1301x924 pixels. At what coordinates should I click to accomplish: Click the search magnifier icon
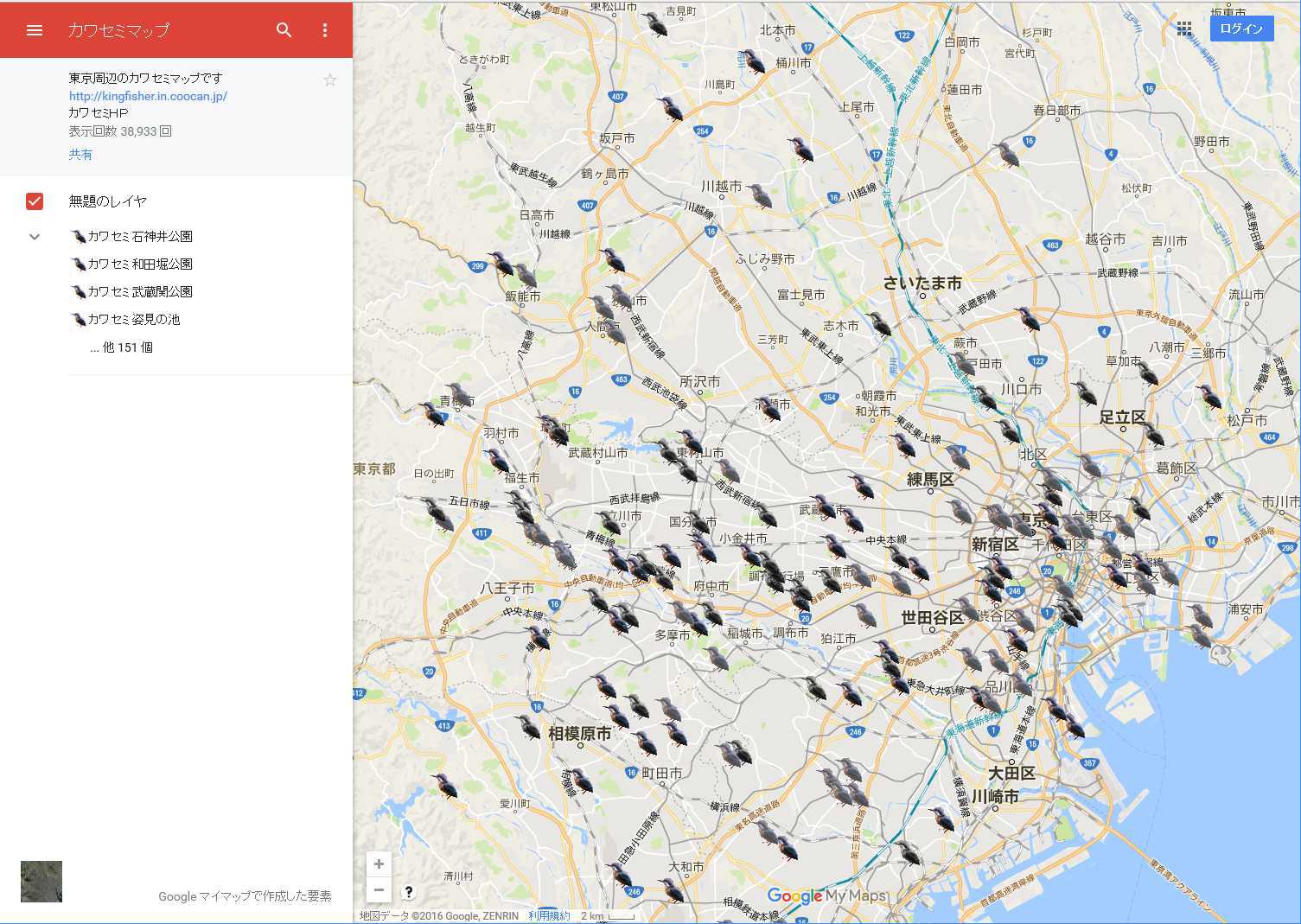pyautogui.click(x=284, y=30)
